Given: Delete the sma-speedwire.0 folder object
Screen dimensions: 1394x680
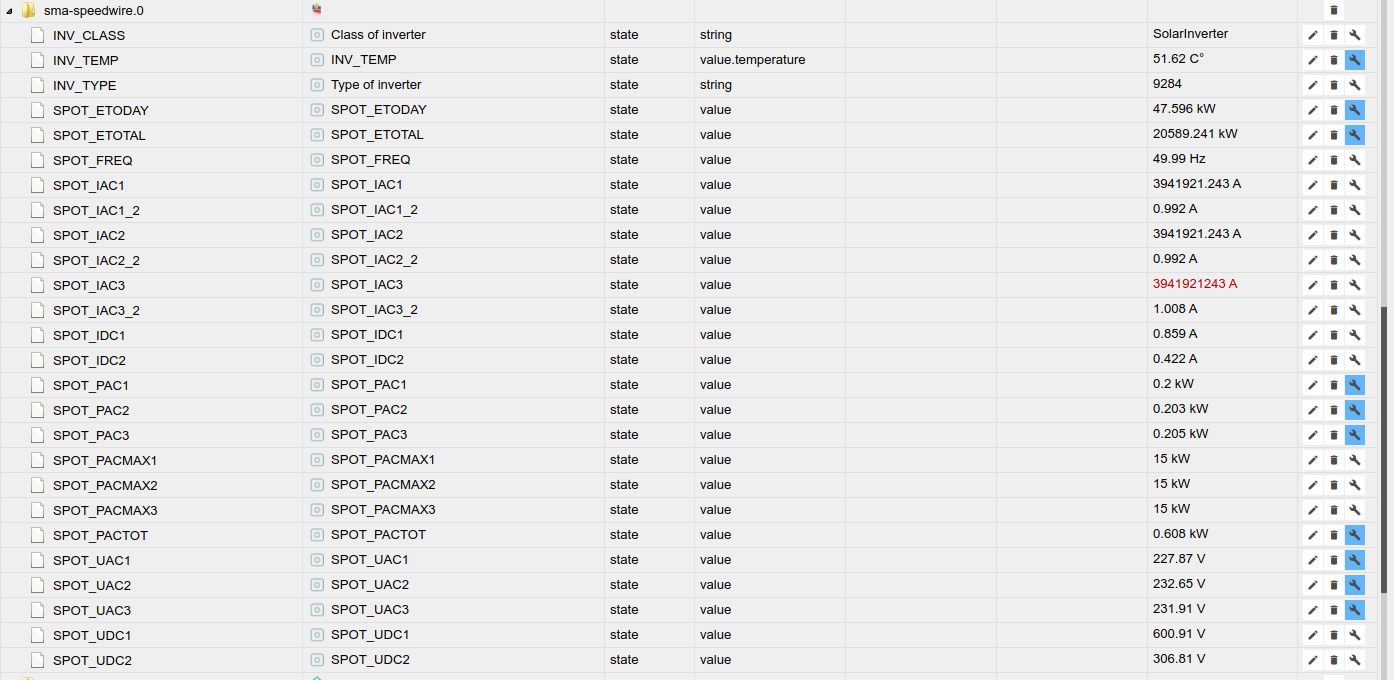Looking at the screenshot, I should (x=1333, y=10).
